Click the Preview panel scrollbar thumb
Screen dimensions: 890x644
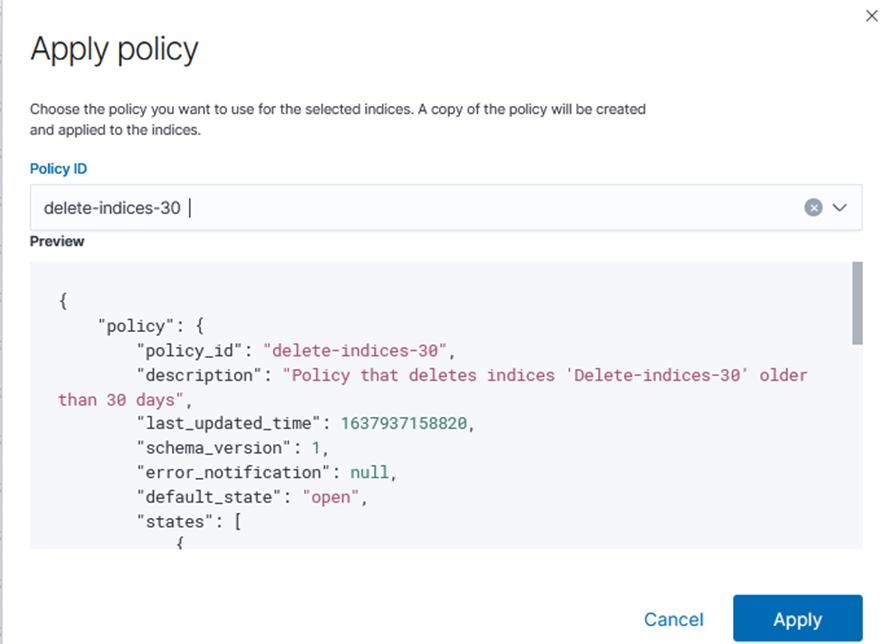(857, 303)
